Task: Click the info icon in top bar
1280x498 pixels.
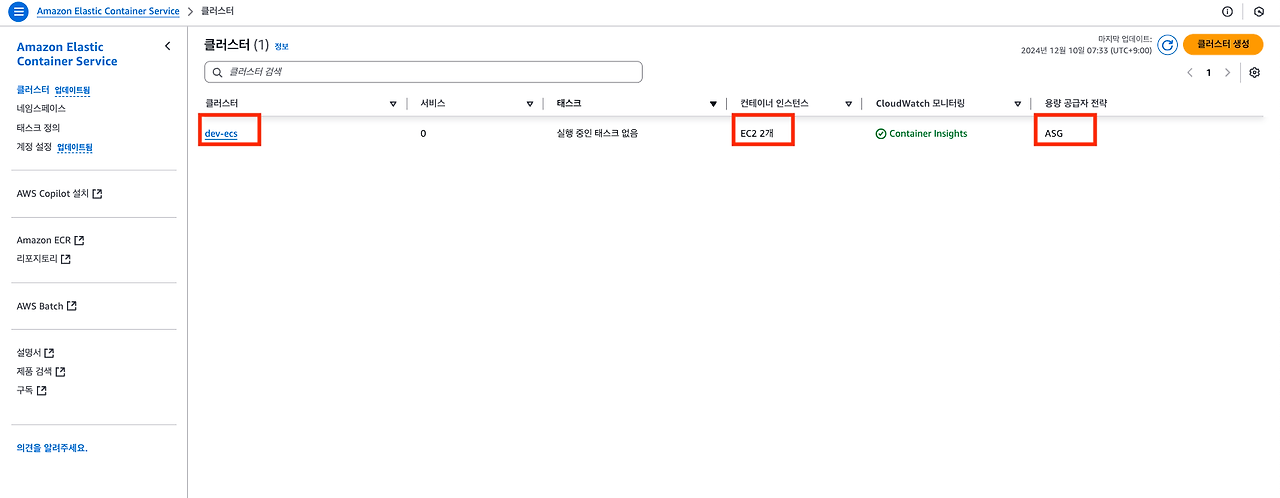Action: (x=1227, y=12)
